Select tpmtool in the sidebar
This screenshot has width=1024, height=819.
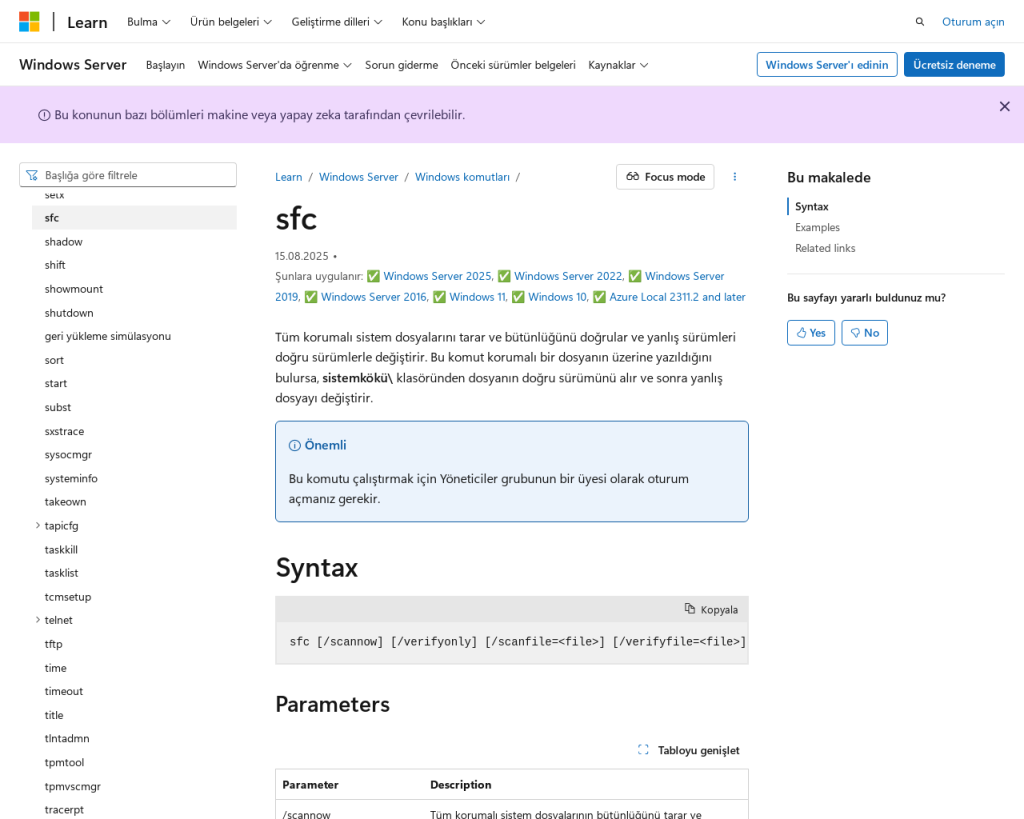click(64, 763)
